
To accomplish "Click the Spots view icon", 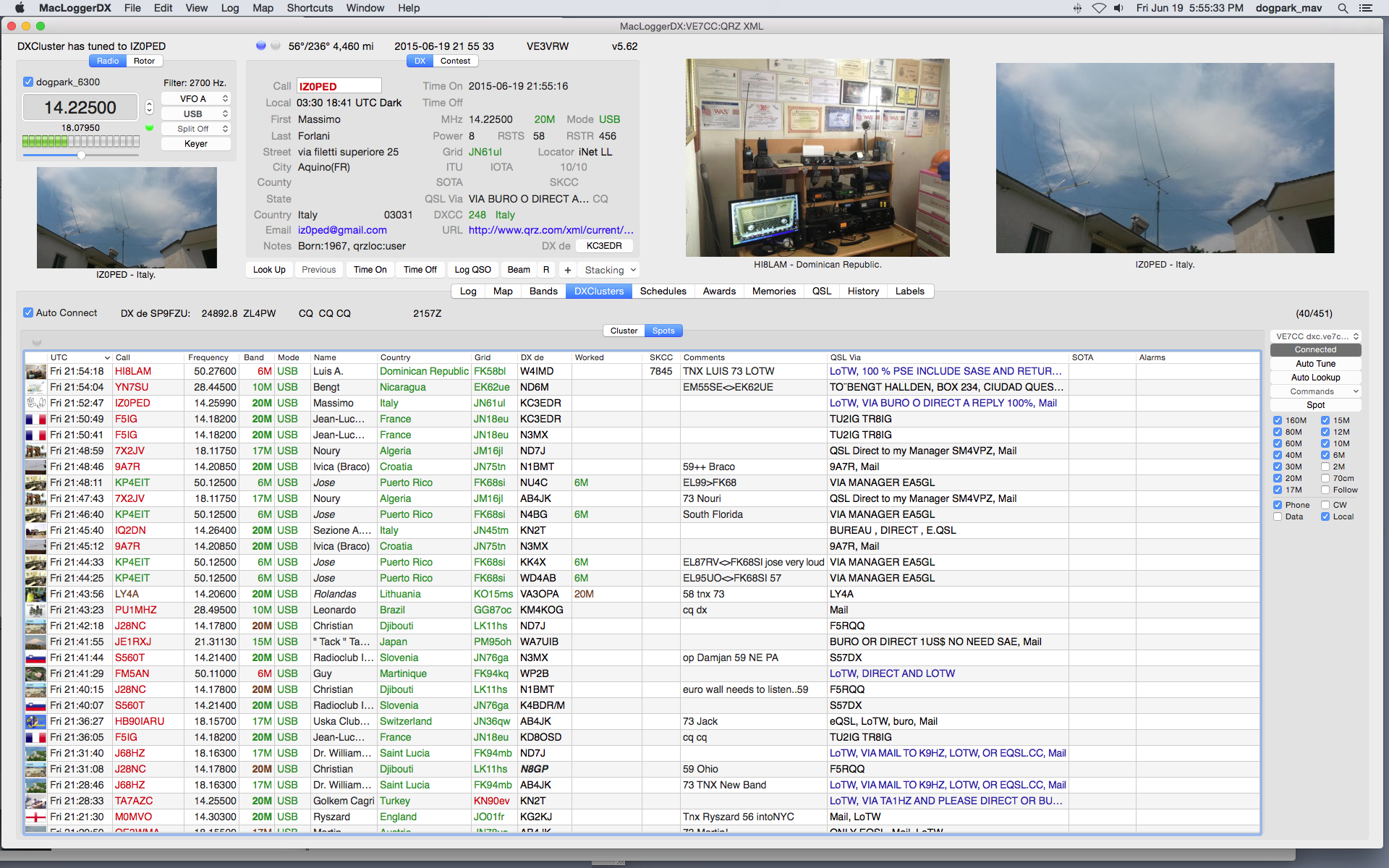I will point(662,331).
